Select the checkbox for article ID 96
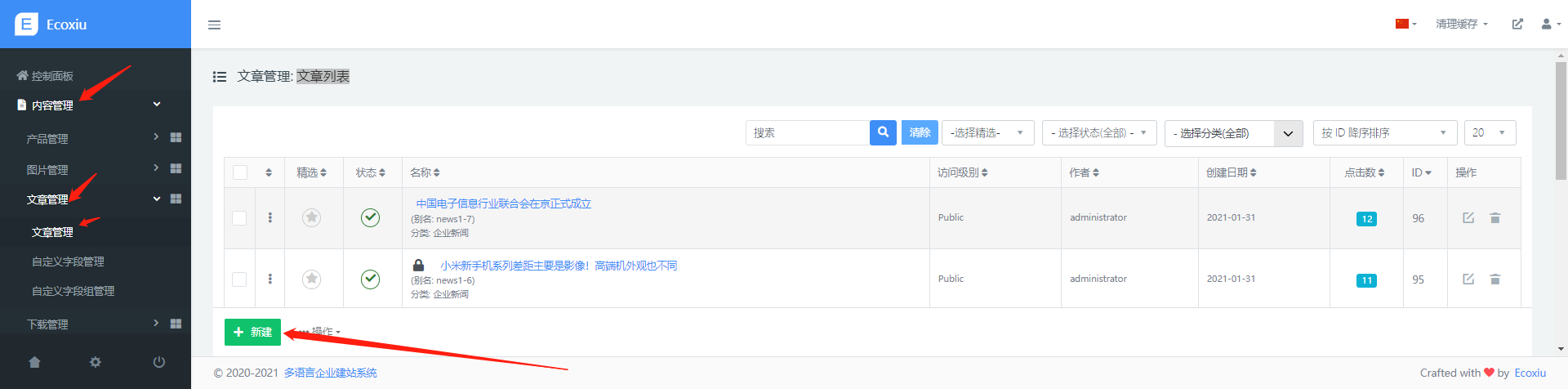Viewport: 1568px width, 389px height. coord(239,218)
